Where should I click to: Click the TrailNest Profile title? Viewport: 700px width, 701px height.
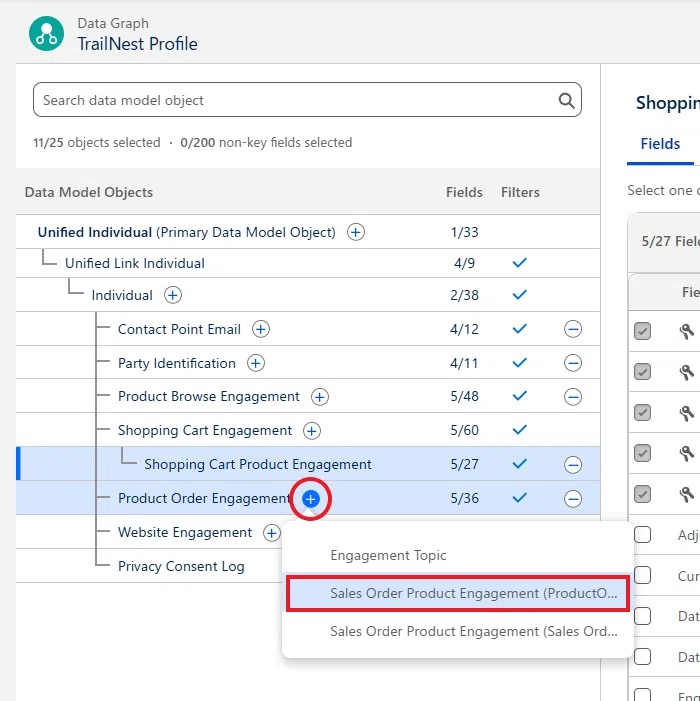(138, 44)
